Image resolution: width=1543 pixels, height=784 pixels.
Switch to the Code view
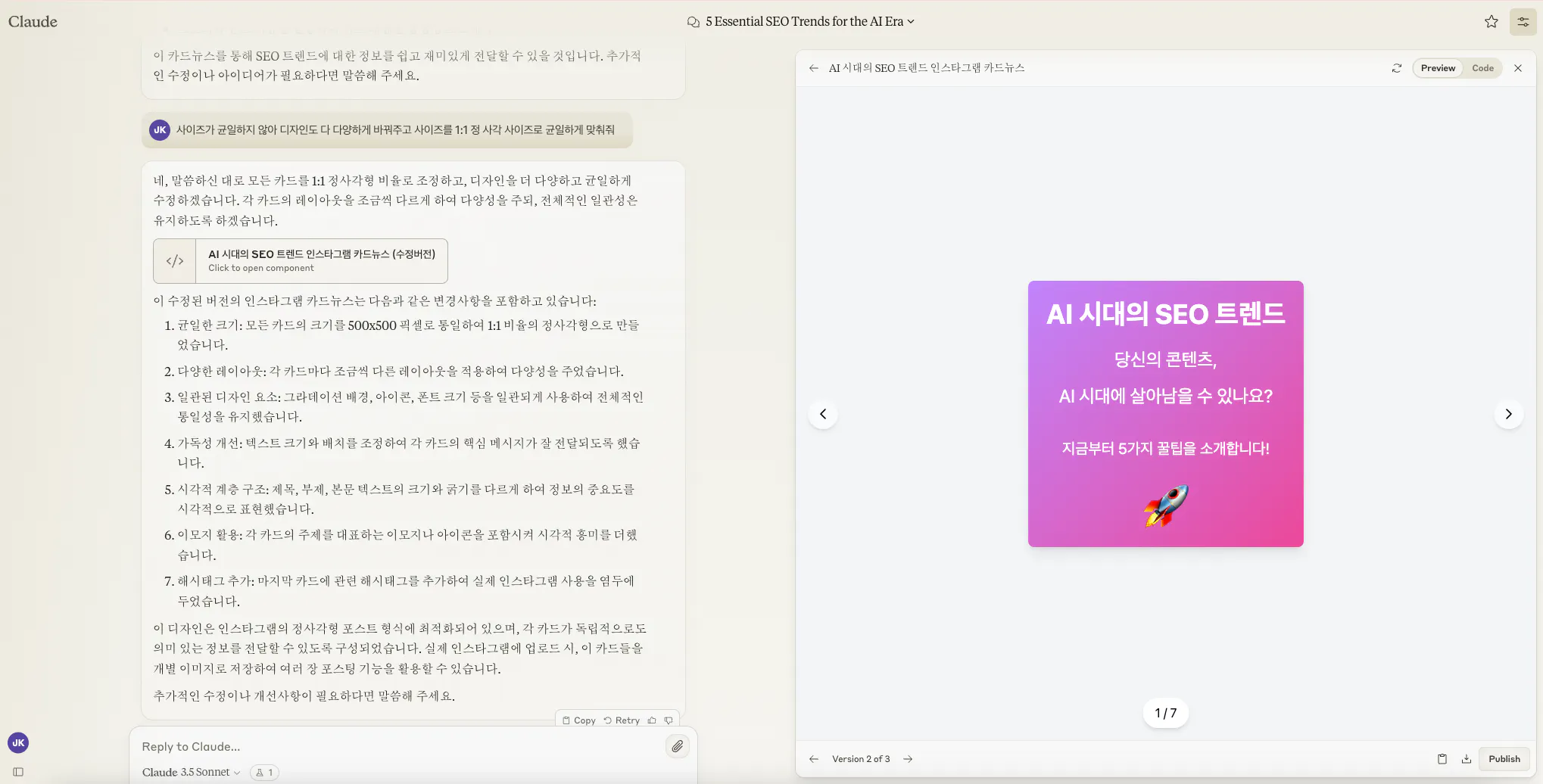1483,68
